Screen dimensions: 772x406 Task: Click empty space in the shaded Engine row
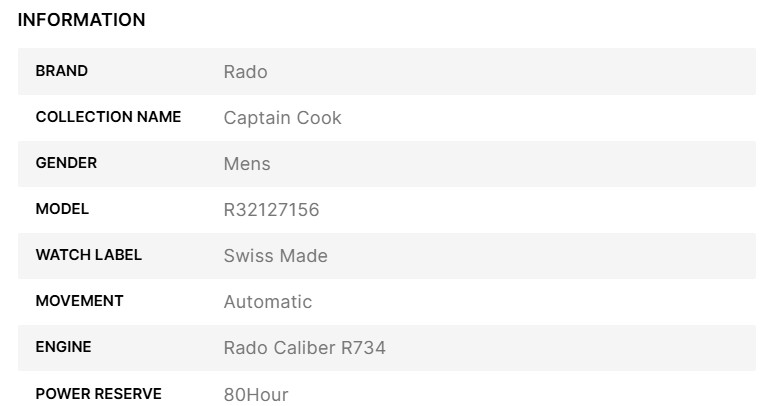point(580,348)
